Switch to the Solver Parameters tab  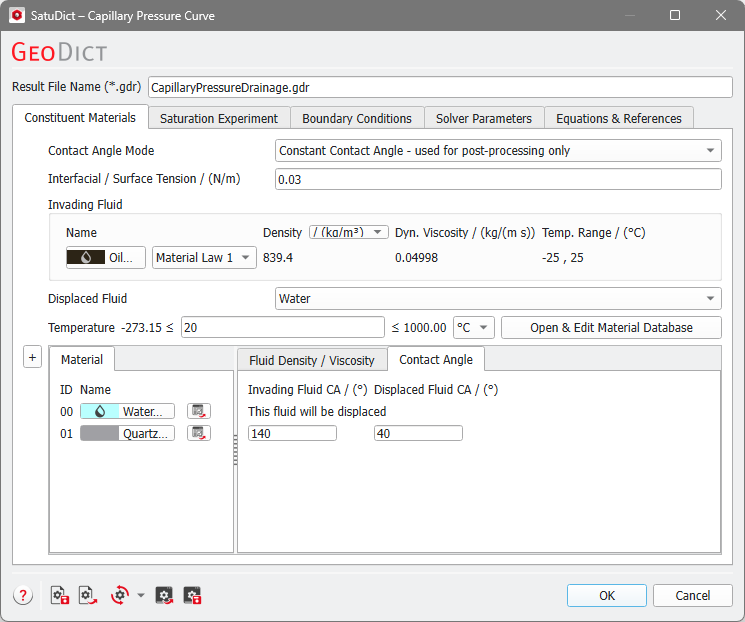[x=484, y=118]
